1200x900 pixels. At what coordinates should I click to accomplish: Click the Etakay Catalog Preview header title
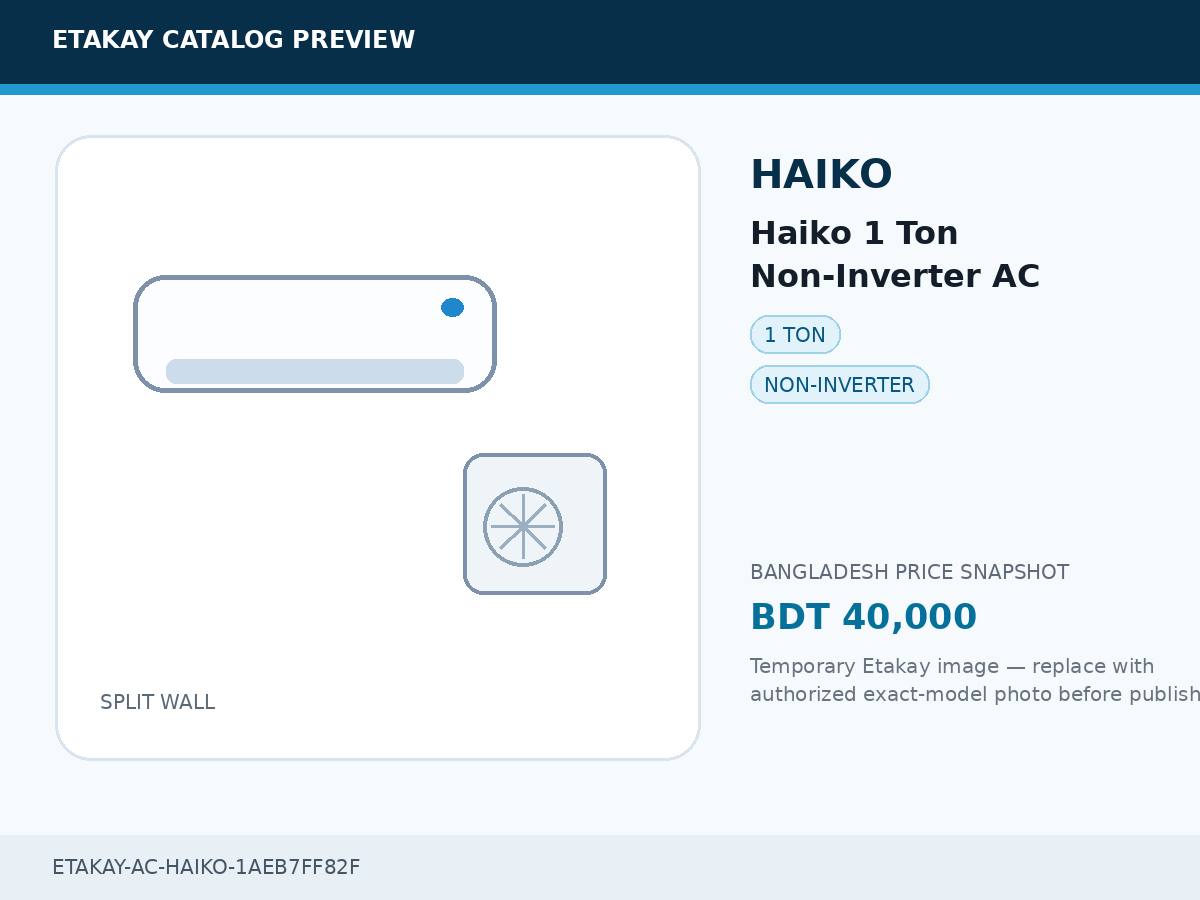pos(233,40)
